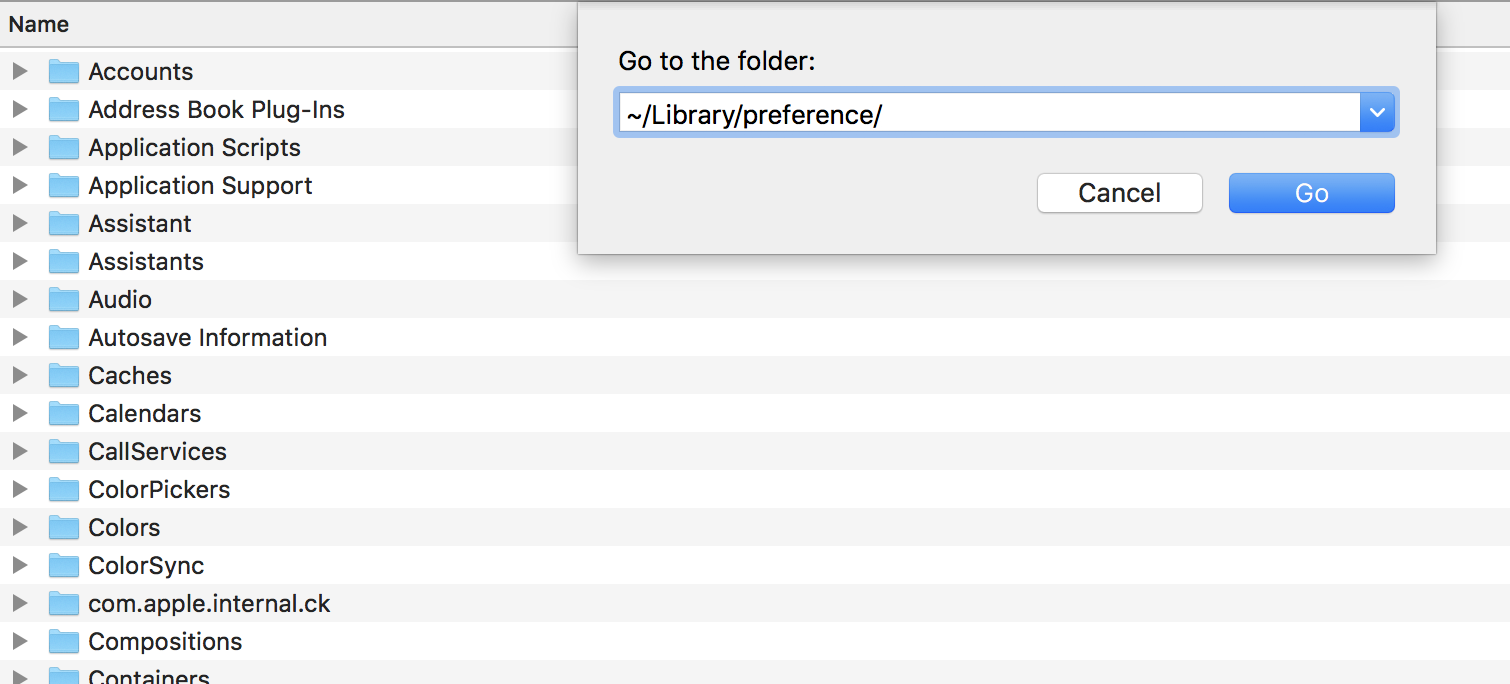Select the CallServices folder name
This screenshot has height=684, width=1510.
157,452
